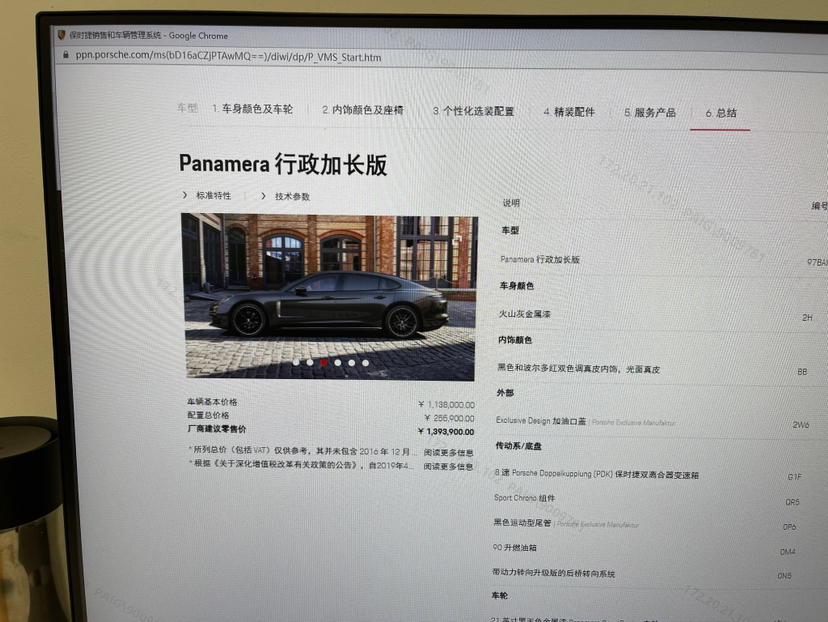Expand the chevron beside 技术参数
Screen dimensions: 828x622
click(x=263, y=196)
